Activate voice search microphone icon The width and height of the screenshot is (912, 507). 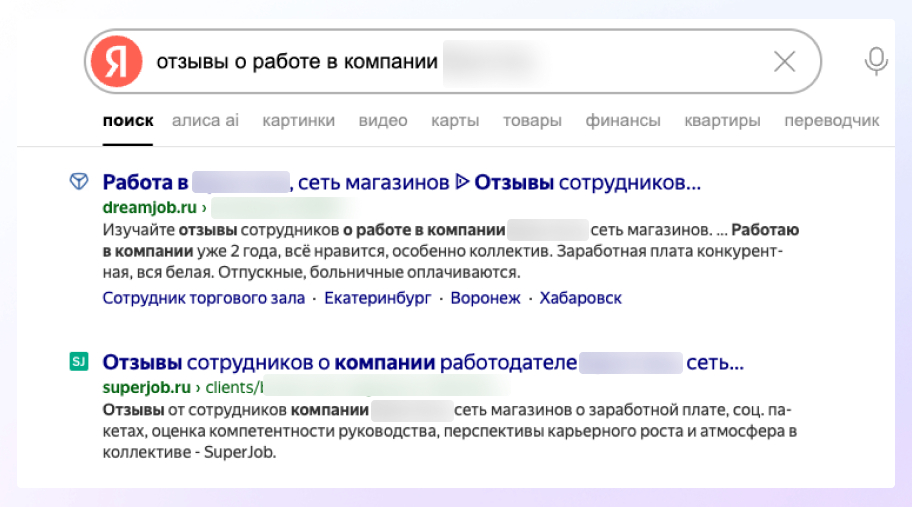click(x=876, y=62)
